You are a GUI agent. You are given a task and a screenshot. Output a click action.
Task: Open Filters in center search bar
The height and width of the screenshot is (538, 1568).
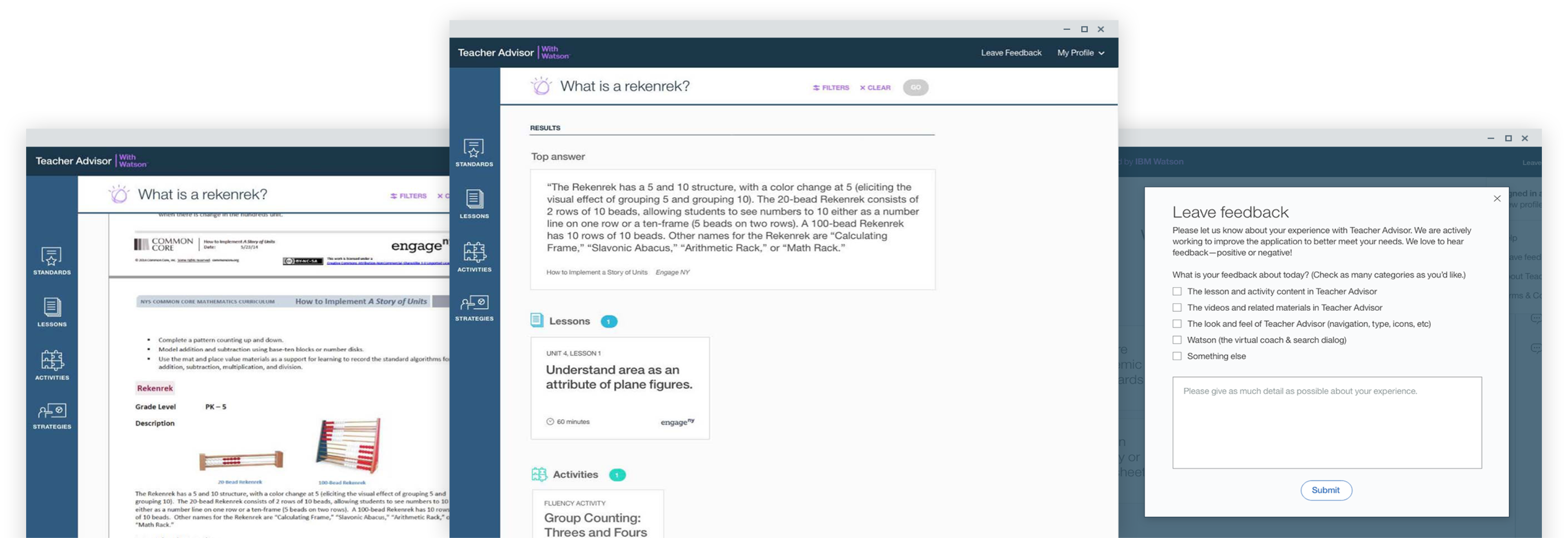[x=831, y=88]
